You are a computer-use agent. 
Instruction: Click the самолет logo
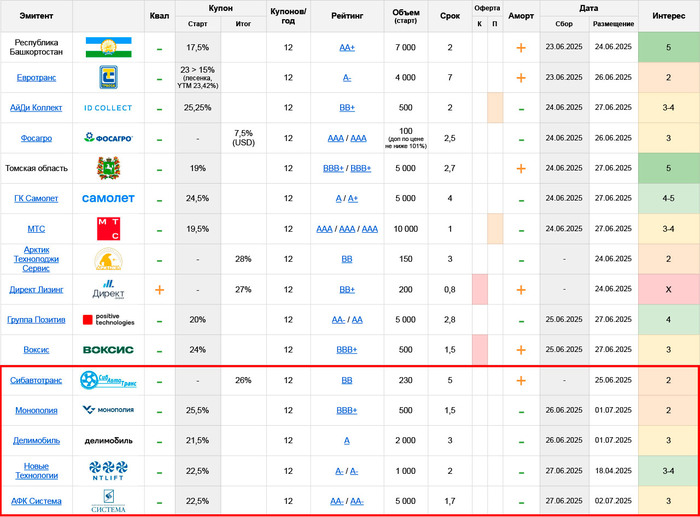[x=108, y=198]
